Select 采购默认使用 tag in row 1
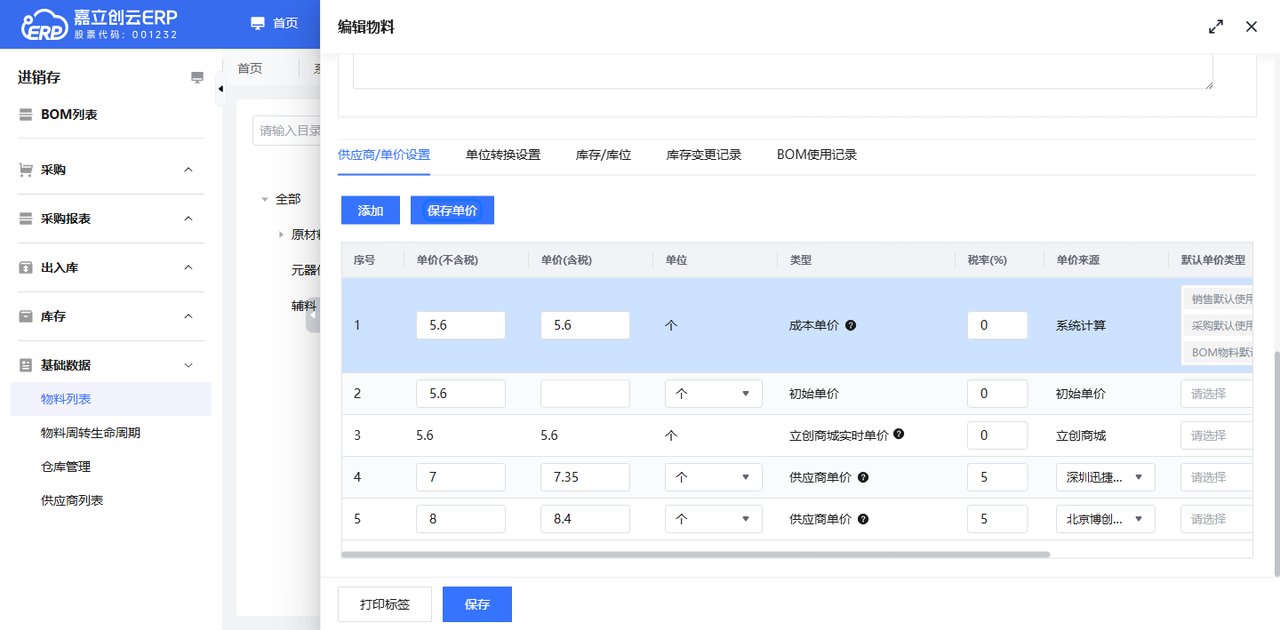The width and height of the screenshot is (1280, 630). pyautogui.click(x=1217, y=326)
